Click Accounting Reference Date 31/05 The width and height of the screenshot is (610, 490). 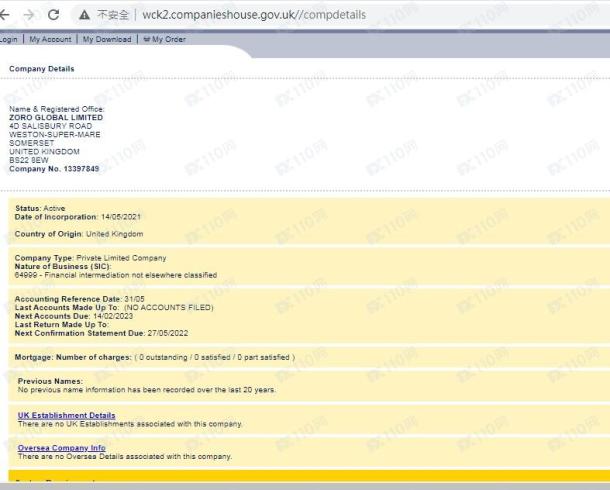coord(79,299)
